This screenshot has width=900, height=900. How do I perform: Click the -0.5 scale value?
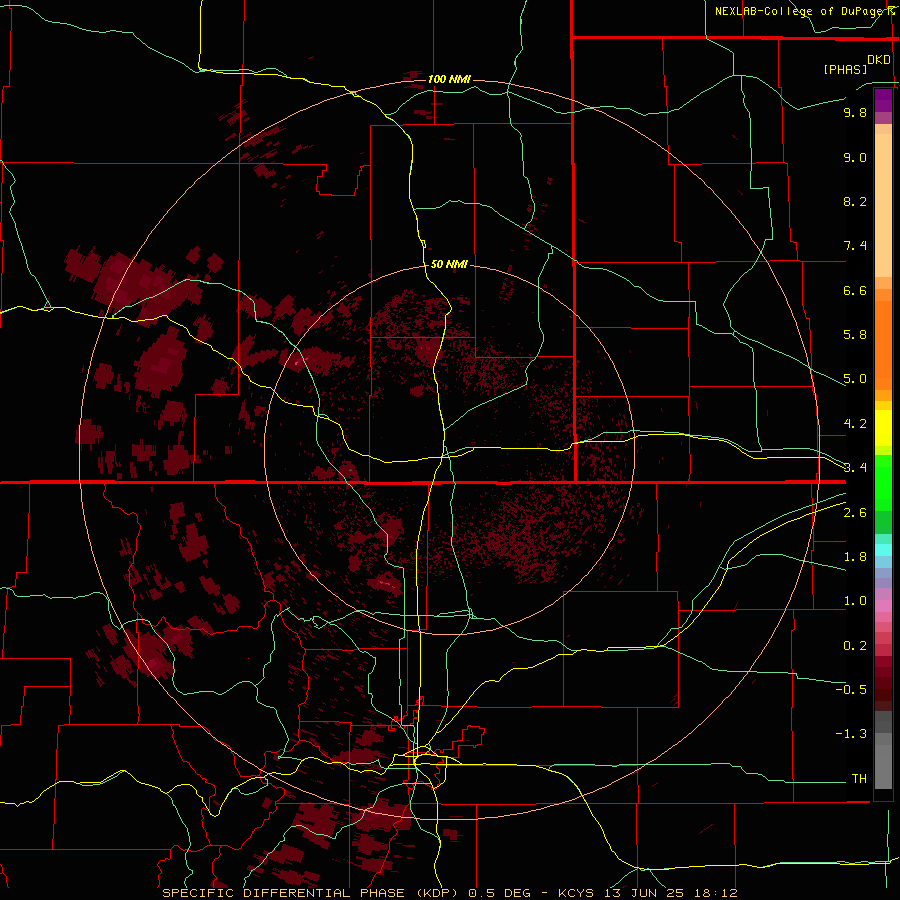[x=851, y=690]
